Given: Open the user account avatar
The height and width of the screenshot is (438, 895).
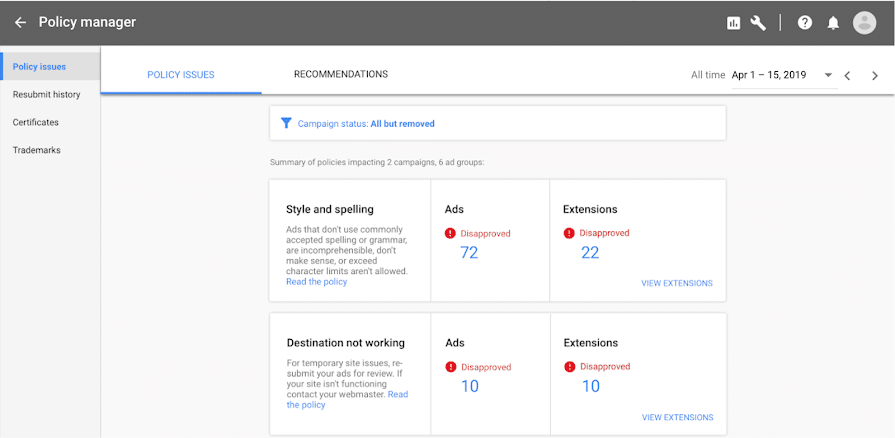Looking at the screenshot, I should coord(864,23).
